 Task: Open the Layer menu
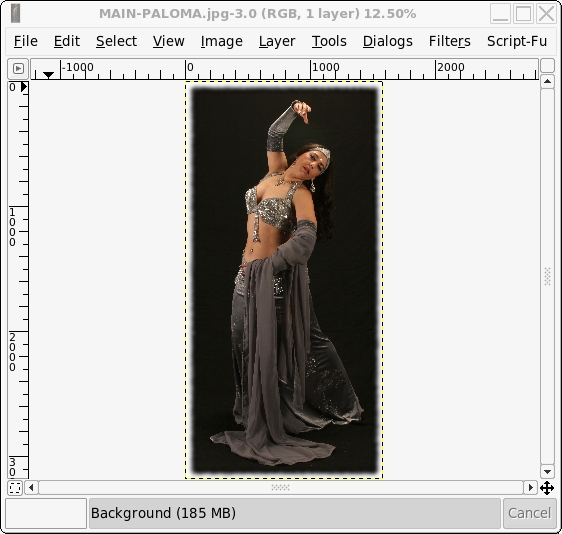277,42
